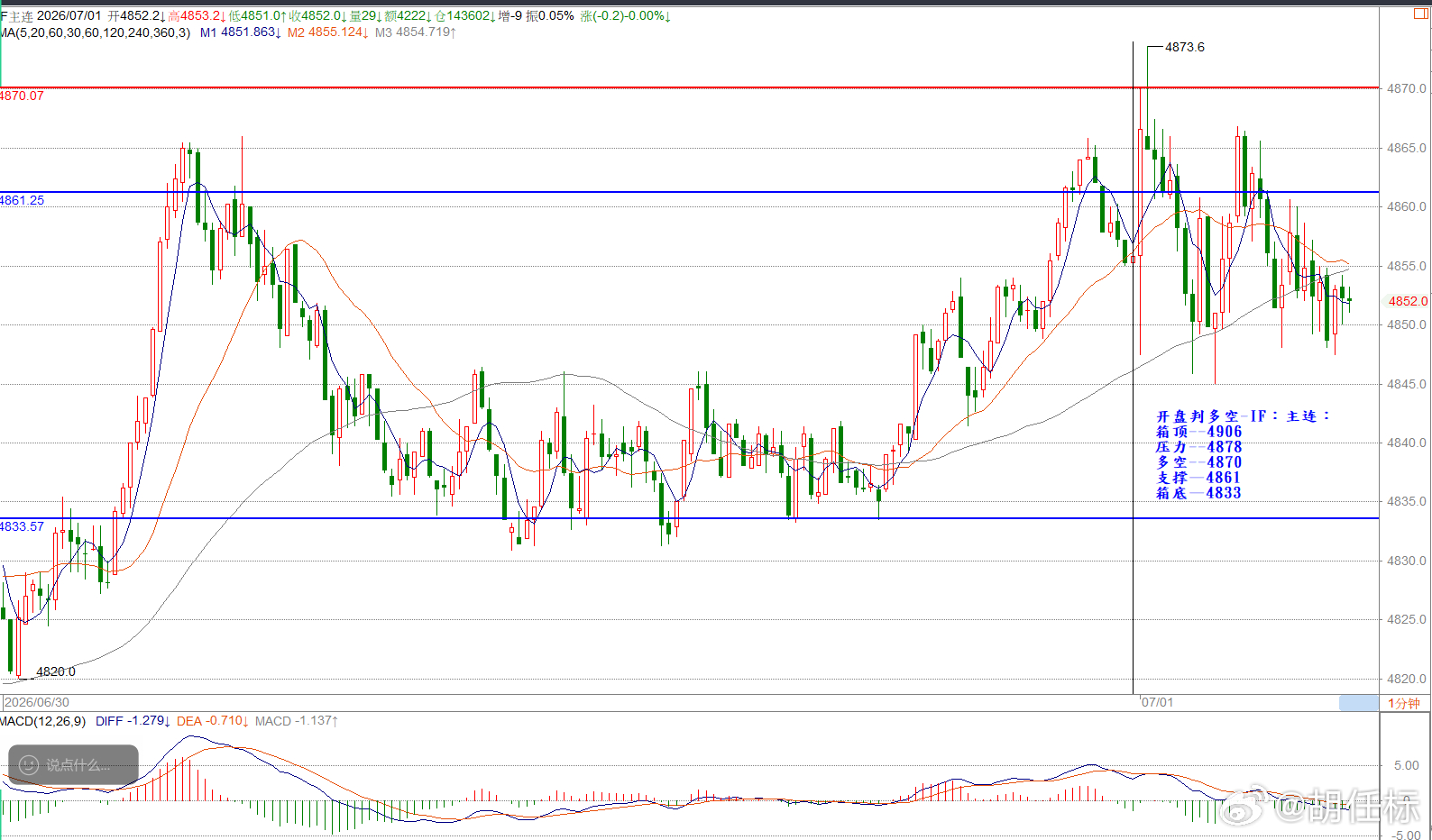Click the 支撑—4861 annotation line
The image size is (1432, 840).
pos(1199,478)
